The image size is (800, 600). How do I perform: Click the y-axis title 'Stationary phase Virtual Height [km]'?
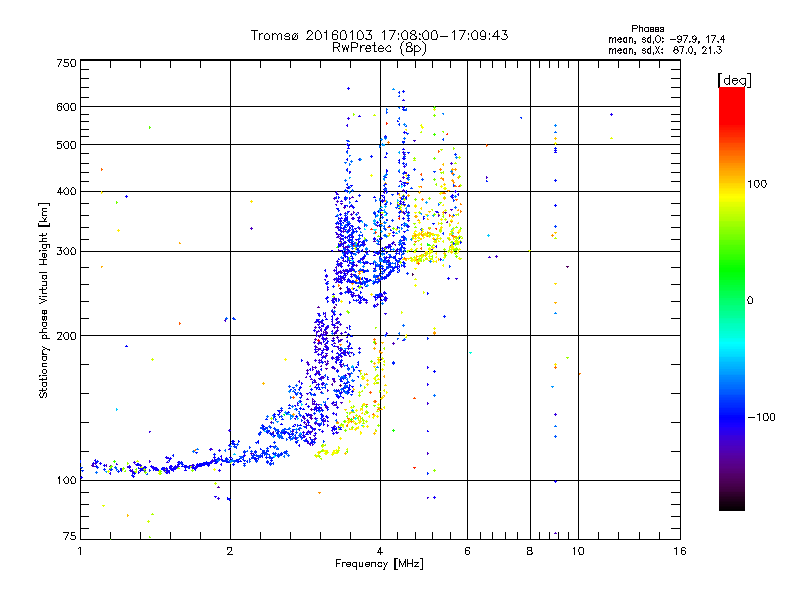coord(43,300)
